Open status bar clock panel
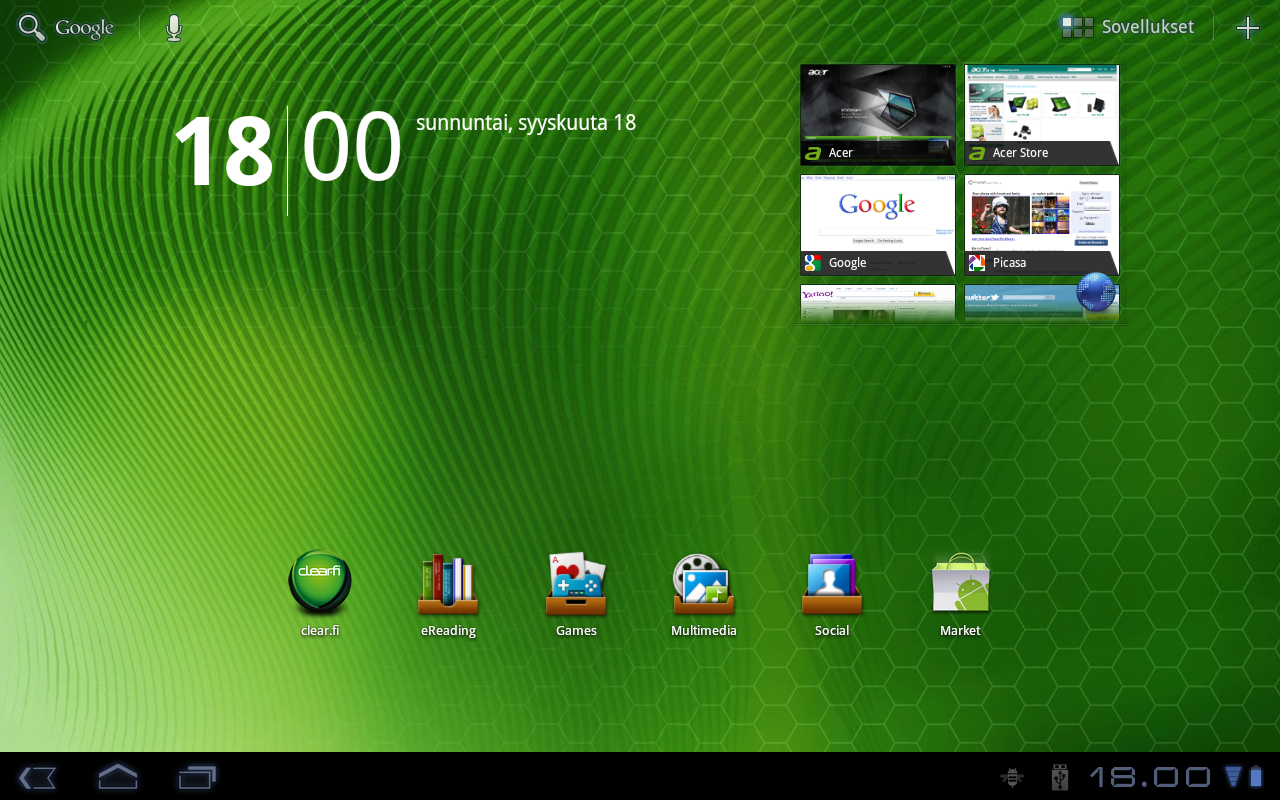 tap(1150, 776)
